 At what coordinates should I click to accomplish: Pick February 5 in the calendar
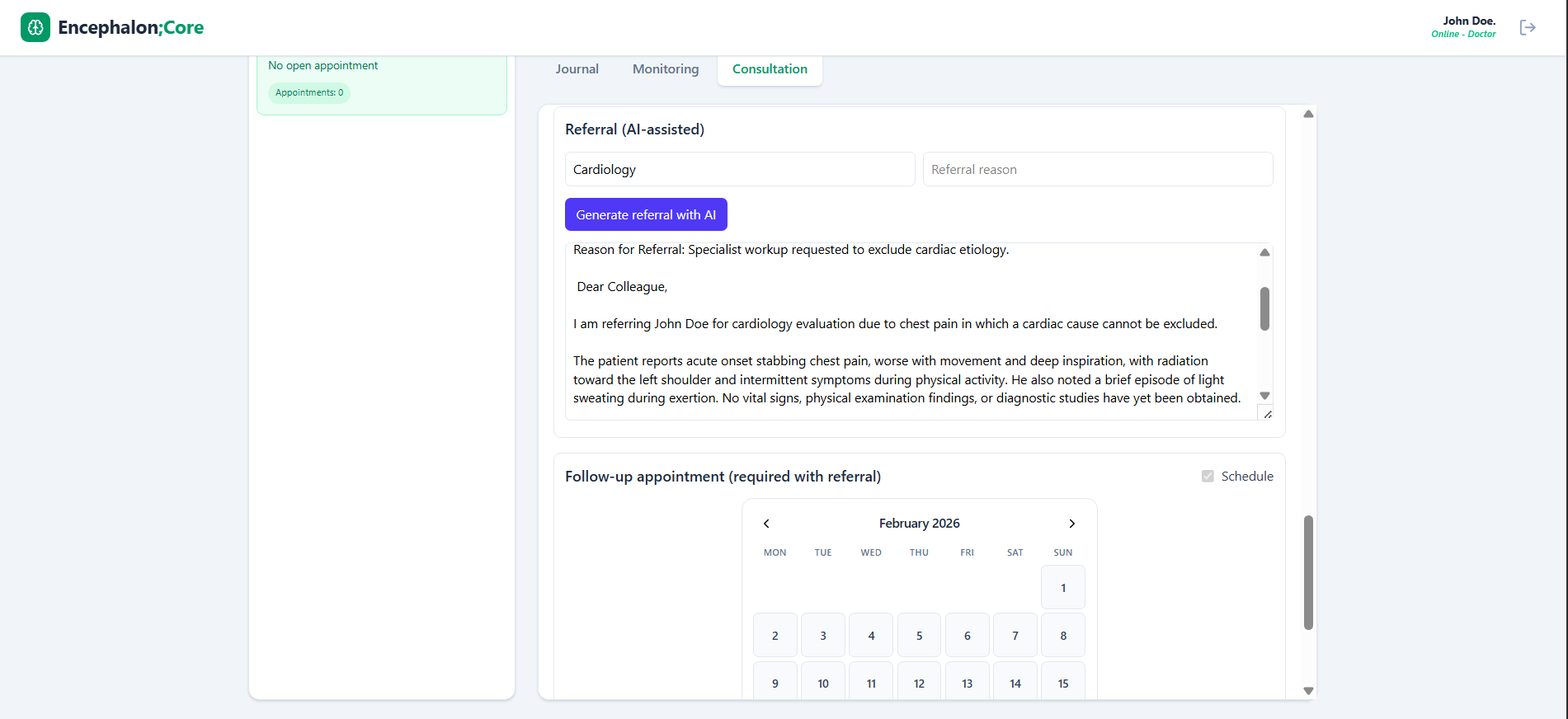point(919,636)
